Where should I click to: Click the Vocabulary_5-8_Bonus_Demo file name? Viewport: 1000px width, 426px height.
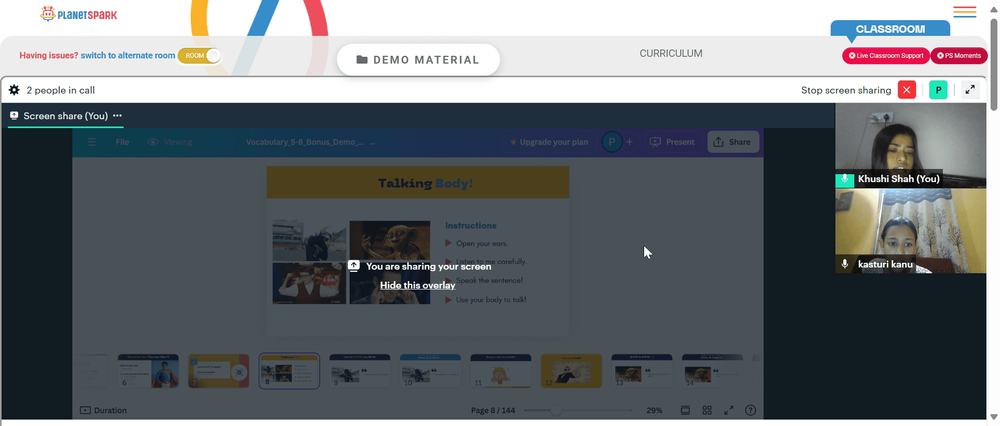[x=305, y=142]
